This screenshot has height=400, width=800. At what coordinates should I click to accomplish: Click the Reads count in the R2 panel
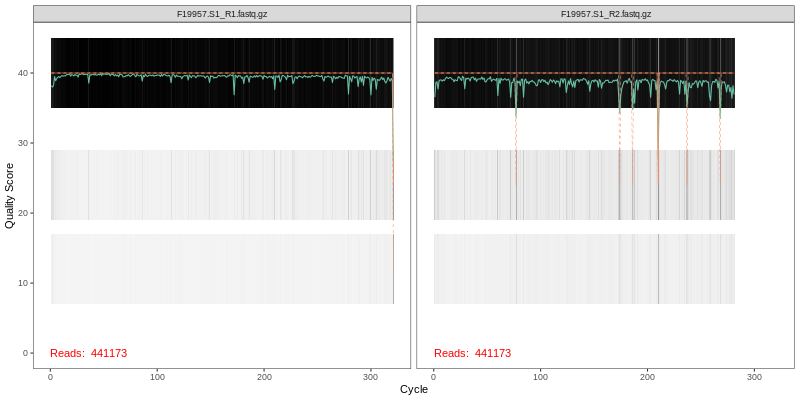point(472,353)
